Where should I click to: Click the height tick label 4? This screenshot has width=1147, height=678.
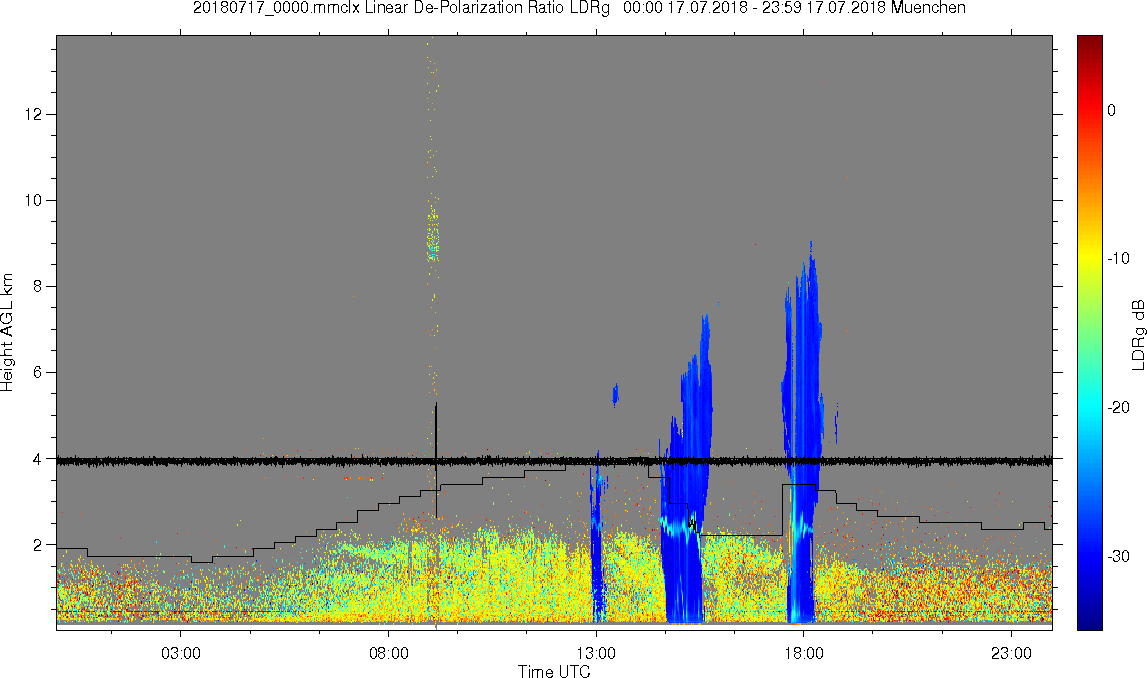(37, 459)
